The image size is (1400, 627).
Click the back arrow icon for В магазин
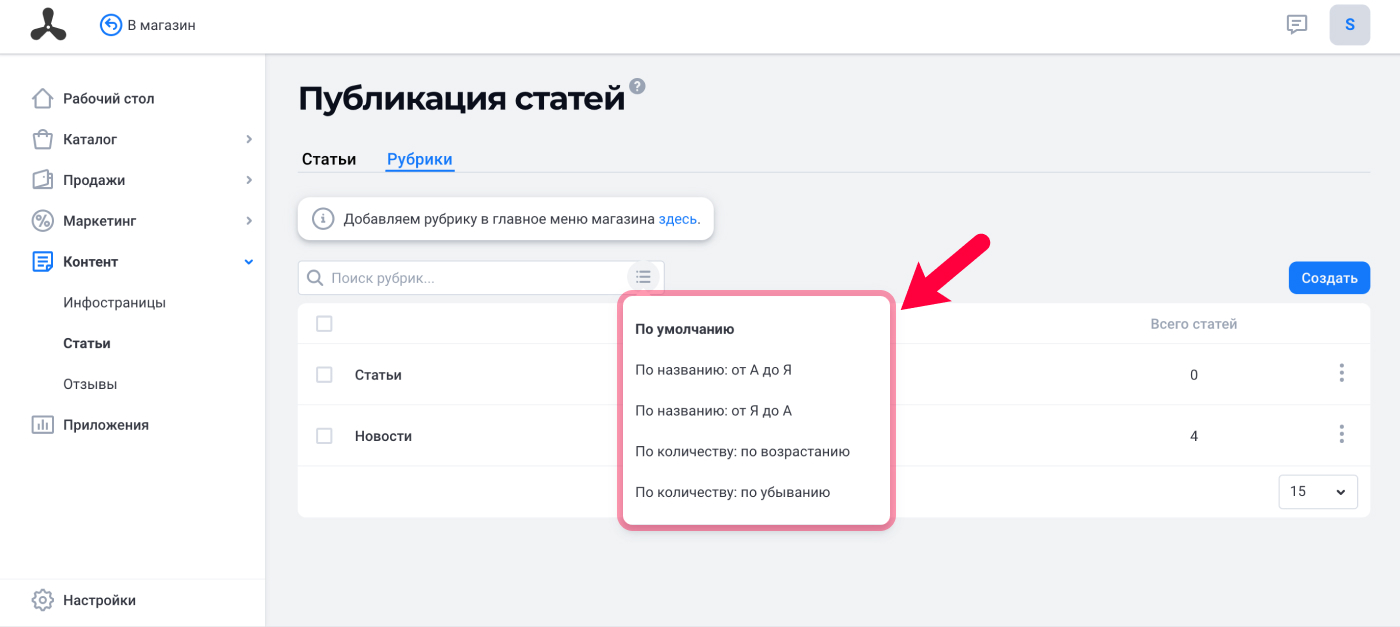click(x=111, y=25)
